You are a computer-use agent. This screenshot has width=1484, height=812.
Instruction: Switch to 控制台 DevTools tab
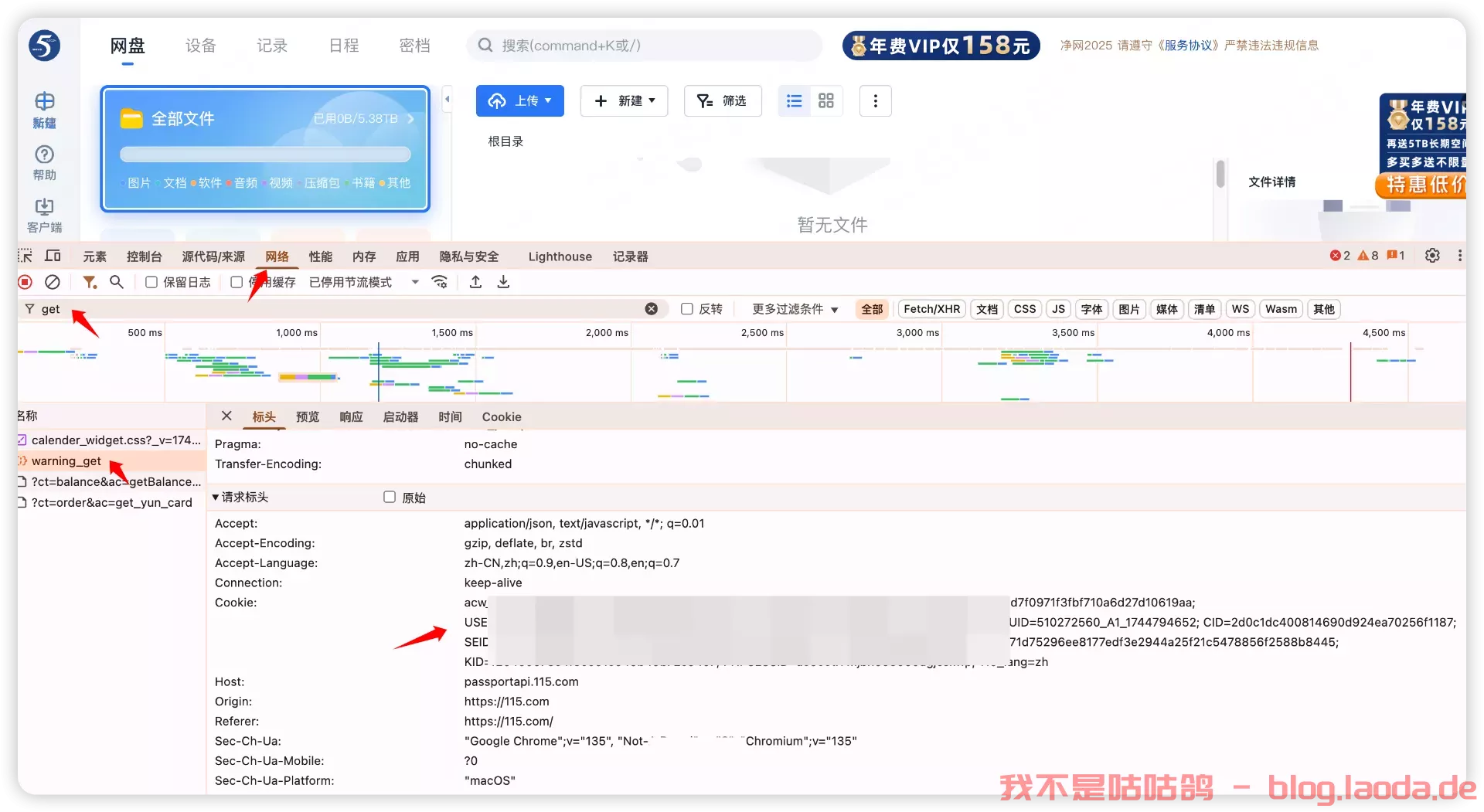144,257
